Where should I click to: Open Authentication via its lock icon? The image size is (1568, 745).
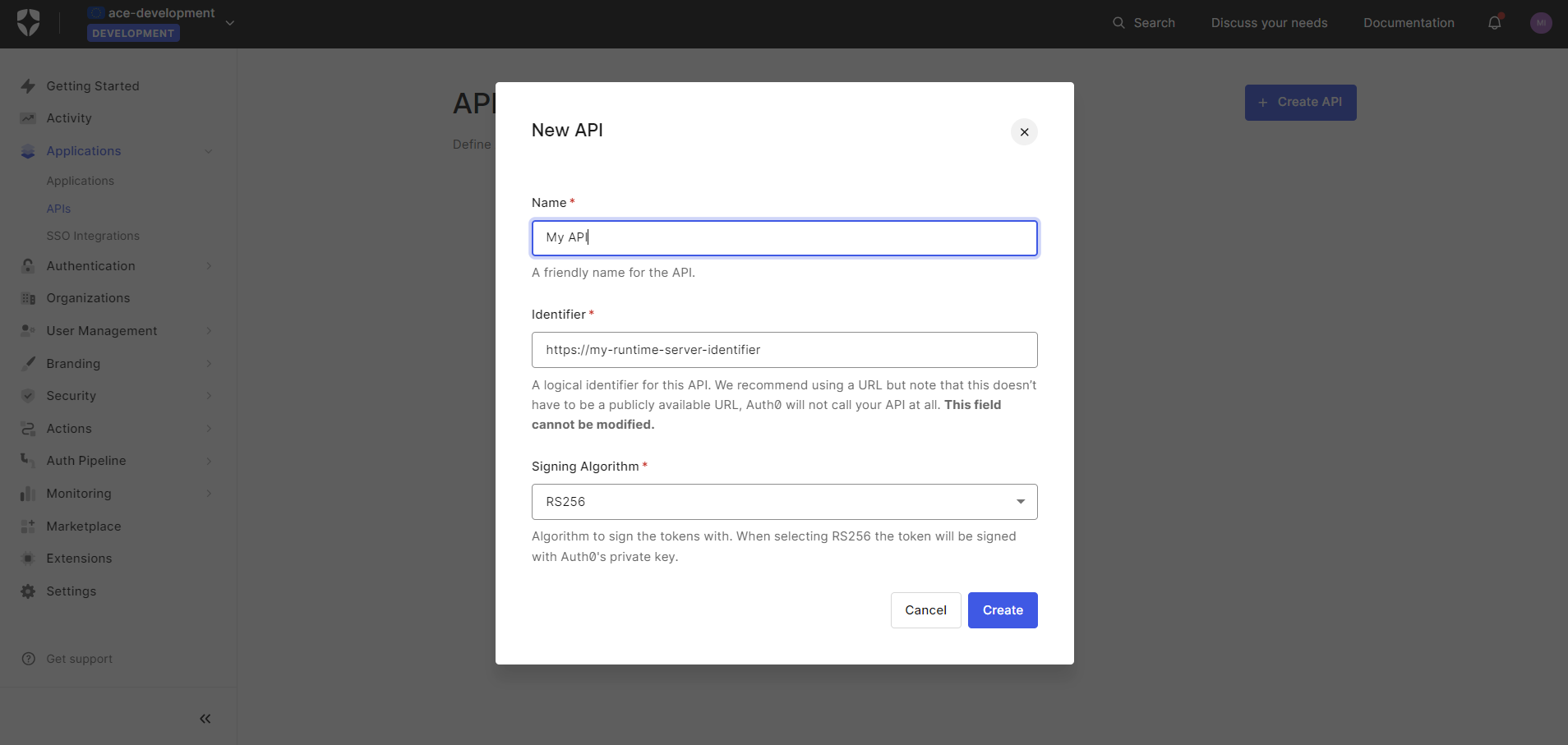coord(28,266)
